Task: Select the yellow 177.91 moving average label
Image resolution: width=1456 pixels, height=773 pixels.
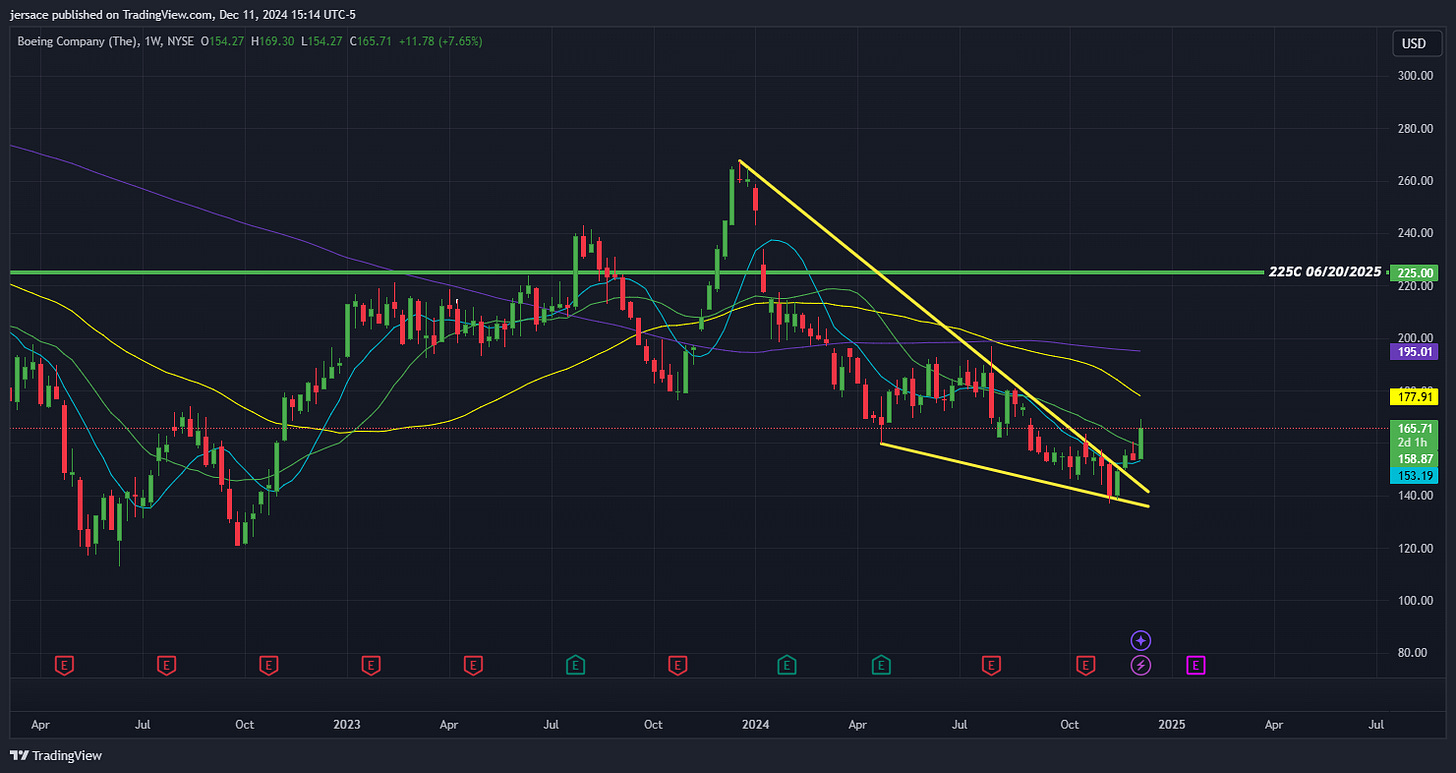Action: 1414,397
